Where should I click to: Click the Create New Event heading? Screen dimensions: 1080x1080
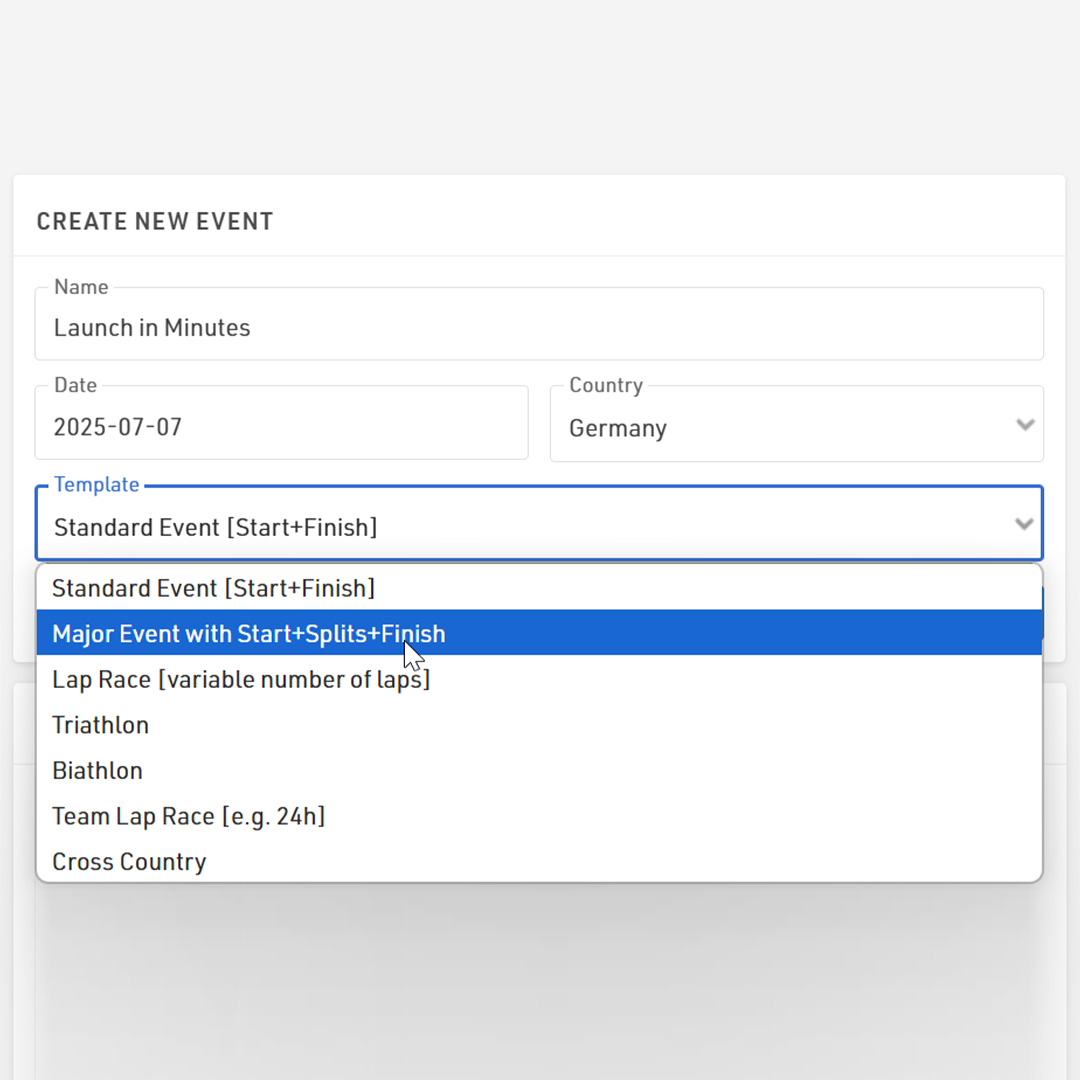(x=155, y=221)
